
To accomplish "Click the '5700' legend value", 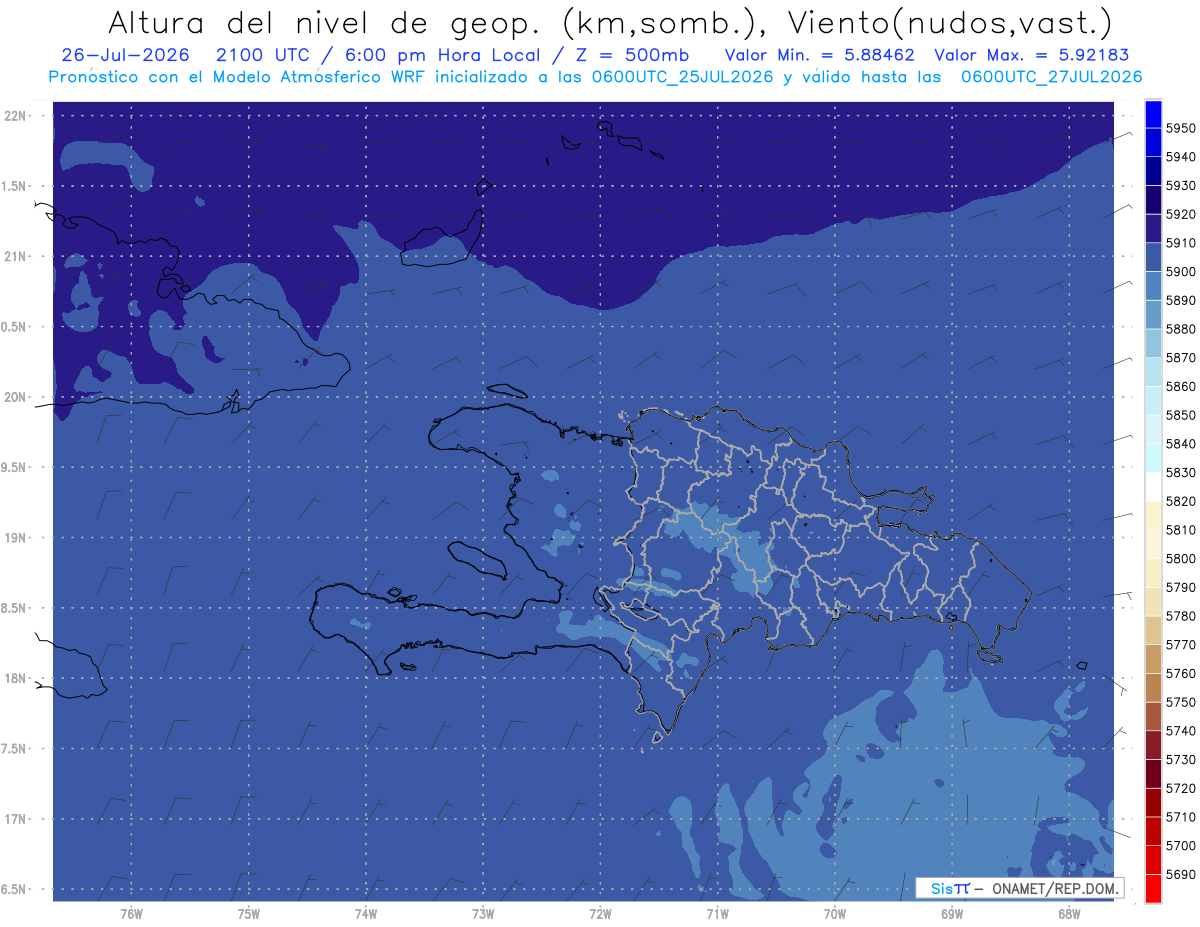I will pyautogui.click(x=1181, y=846).
